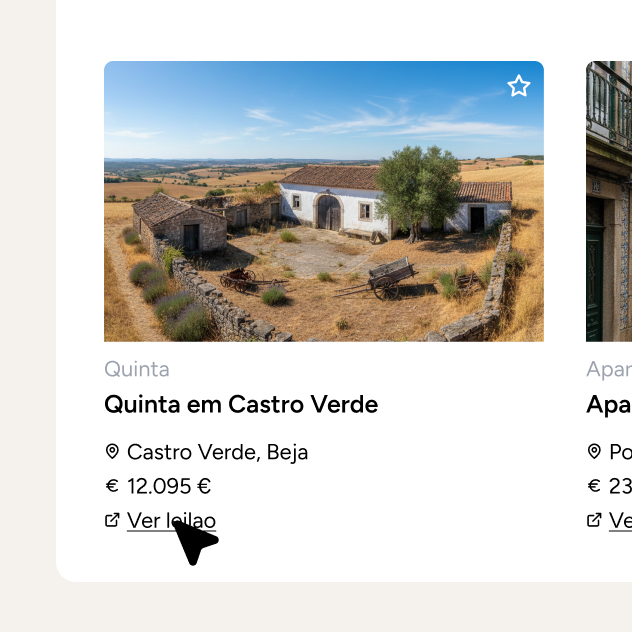Click the cut-off "Po" location text

coord(620,452)
